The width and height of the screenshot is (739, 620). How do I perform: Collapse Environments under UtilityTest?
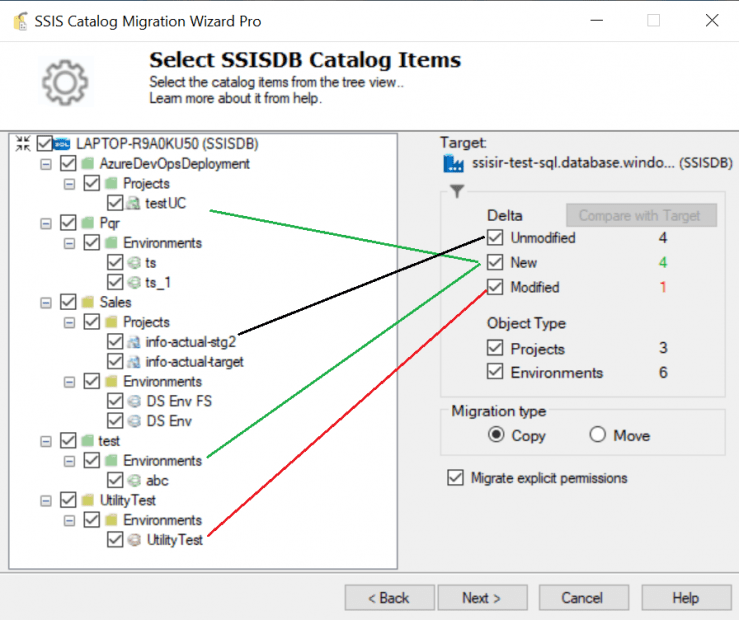coord(69,520)
